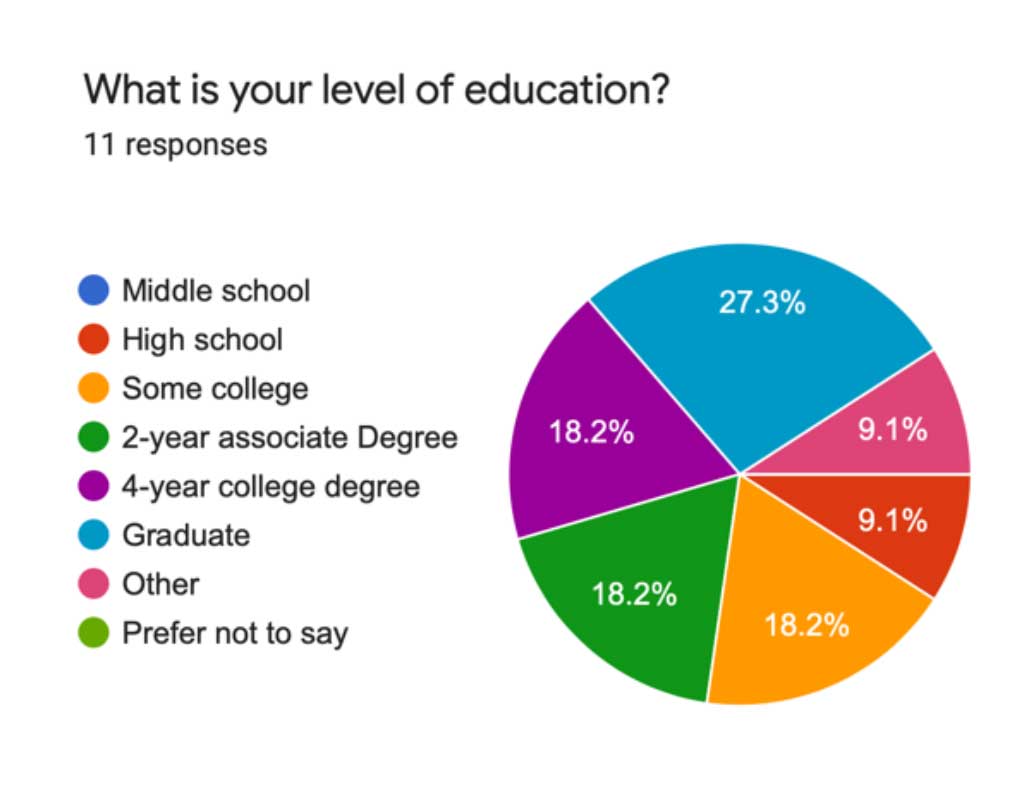The width and height of the screenshot is (1032, 794).
Task: Select the Other pink legend dot
Action: pyautogui.click(x=93, y=584)
